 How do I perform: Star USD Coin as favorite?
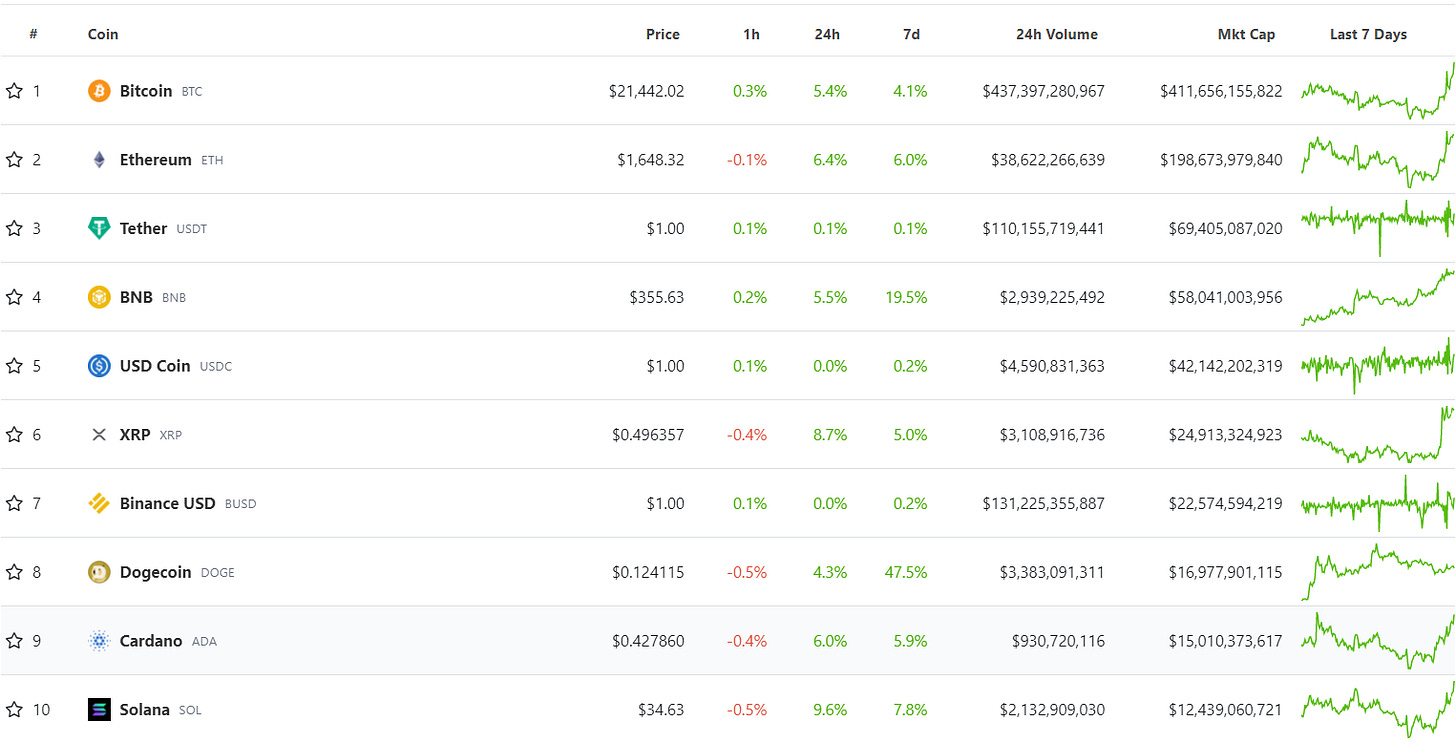[14, 366]
